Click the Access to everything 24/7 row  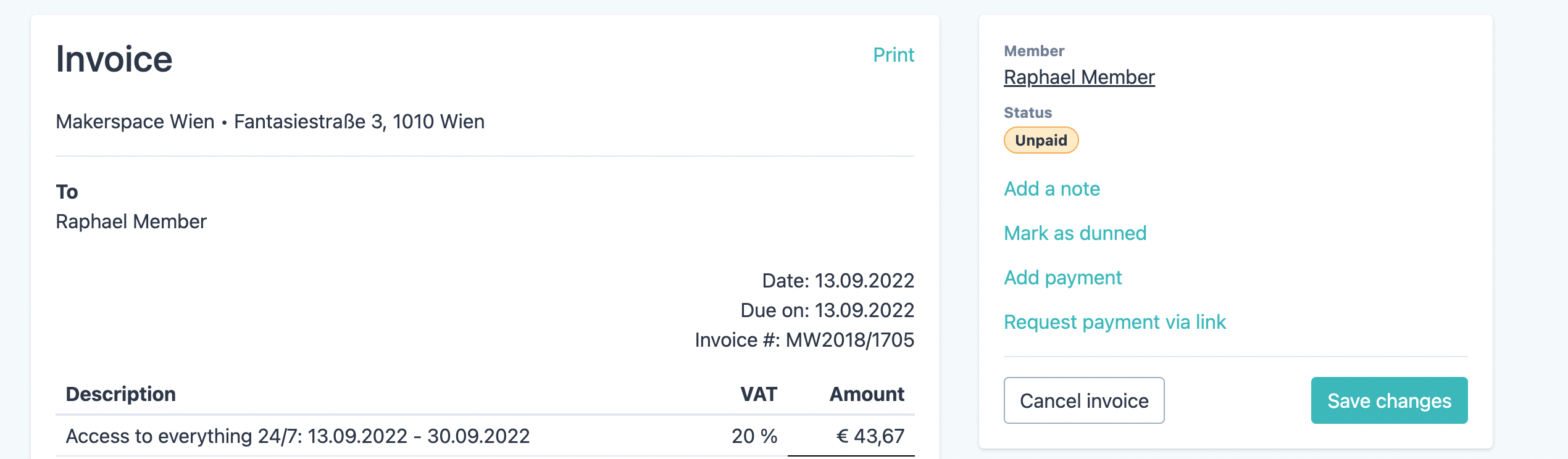click(x=298, y=436)
